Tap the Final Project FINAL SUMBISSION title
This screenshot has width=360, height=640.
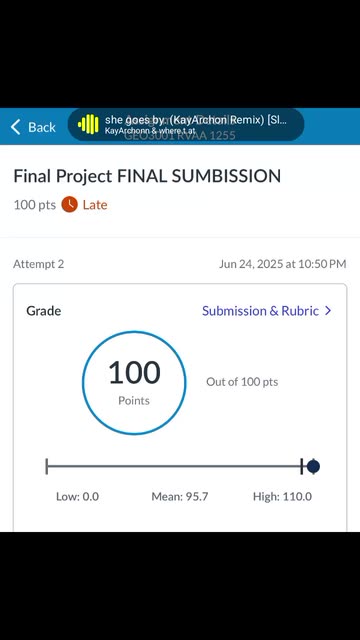click(x=147, y=176)
